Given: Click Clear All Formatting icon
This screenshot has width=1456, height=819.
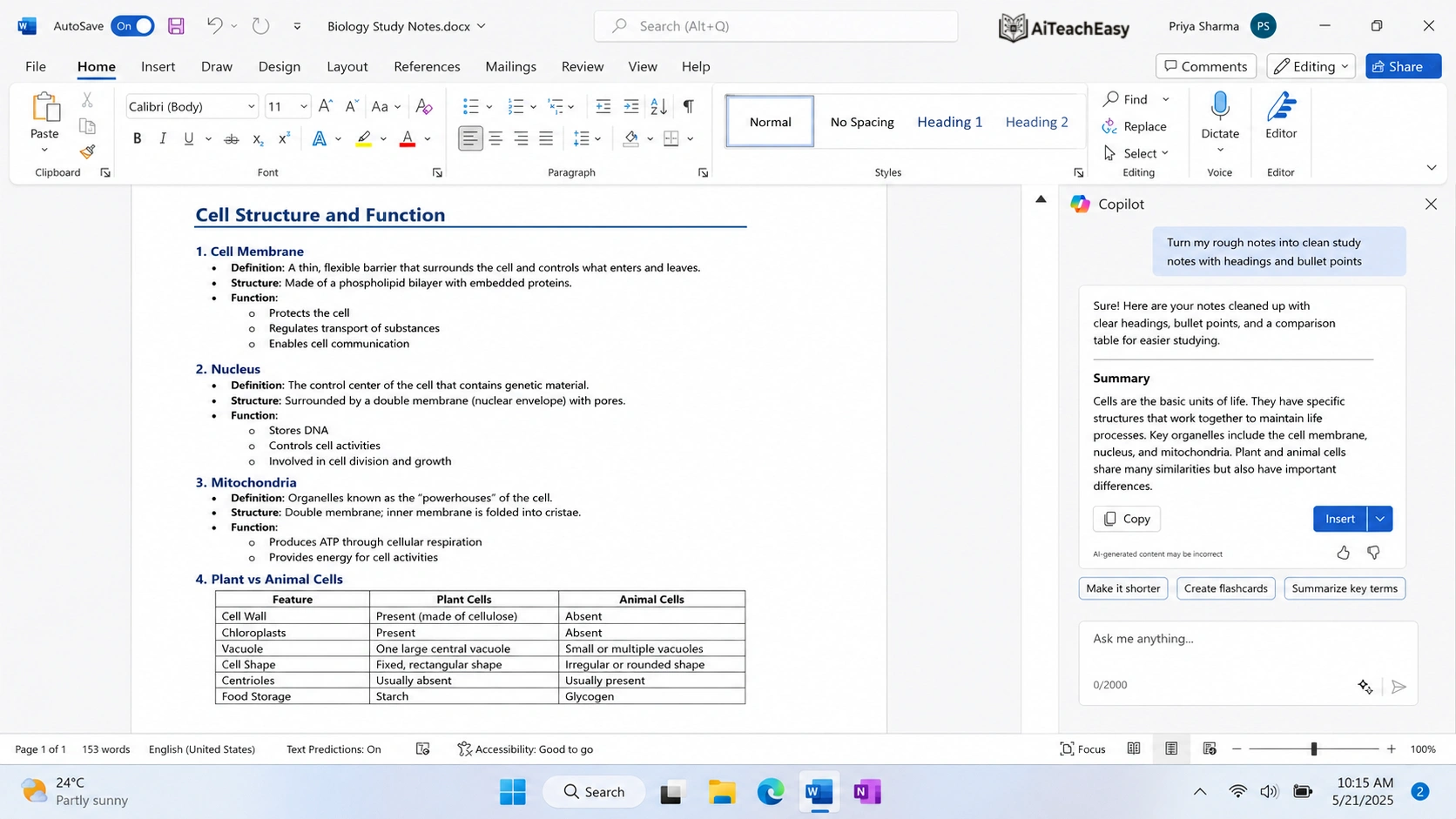Looking at the screenshot, I should point(424,106).
